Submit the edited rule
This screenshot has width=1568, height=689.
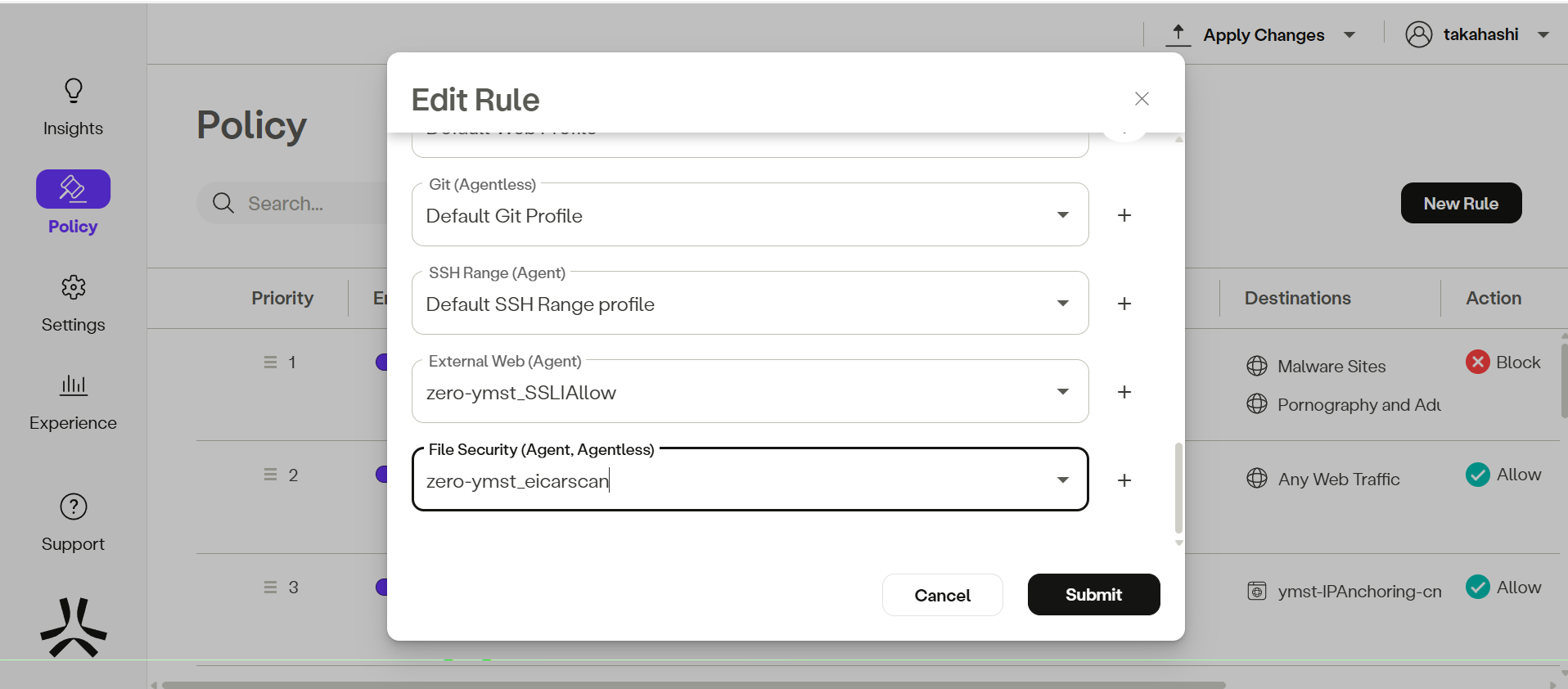[x=1093, y=595]
